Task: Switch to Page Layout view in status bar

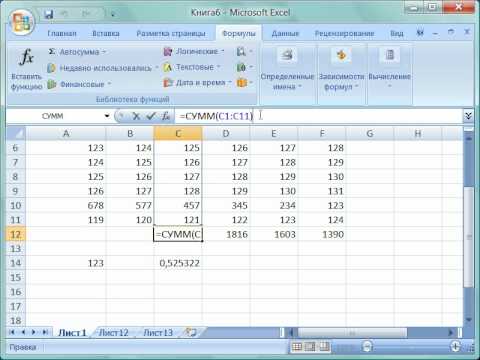Action: coord(310,347)
